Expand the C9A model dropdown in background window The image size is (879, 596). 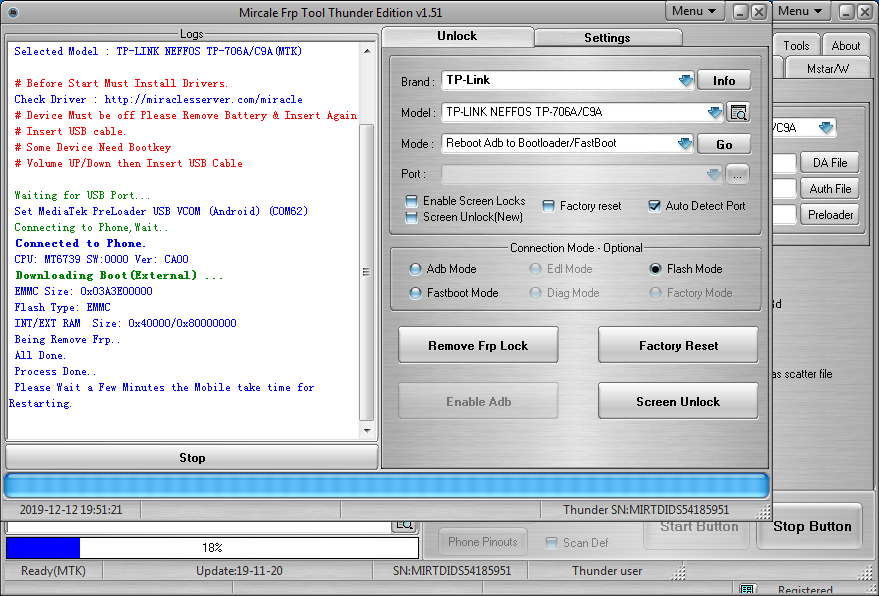click(826, 128)
